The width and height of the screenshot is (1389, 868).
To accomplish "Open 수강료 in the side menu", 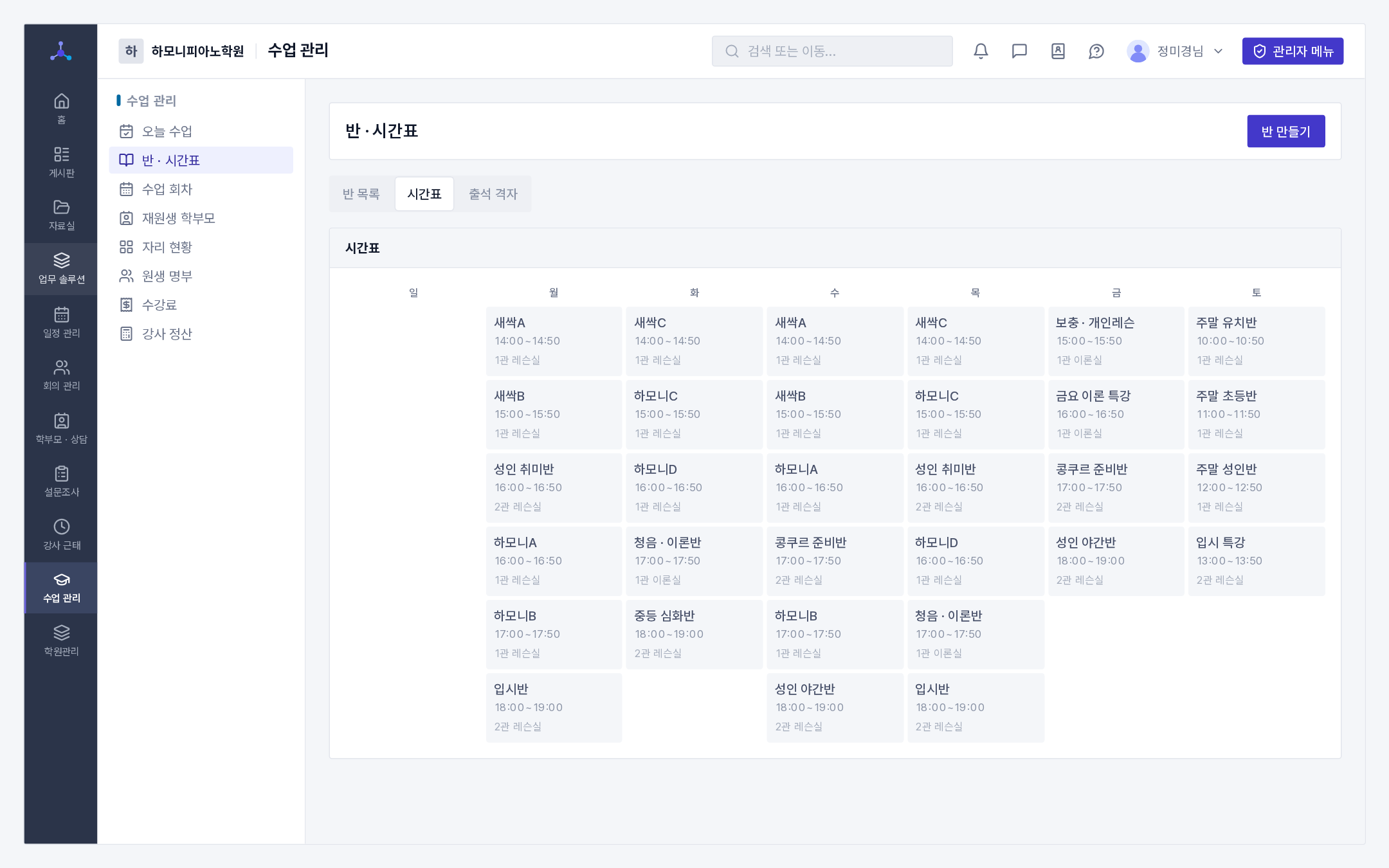I will [201, 305].
